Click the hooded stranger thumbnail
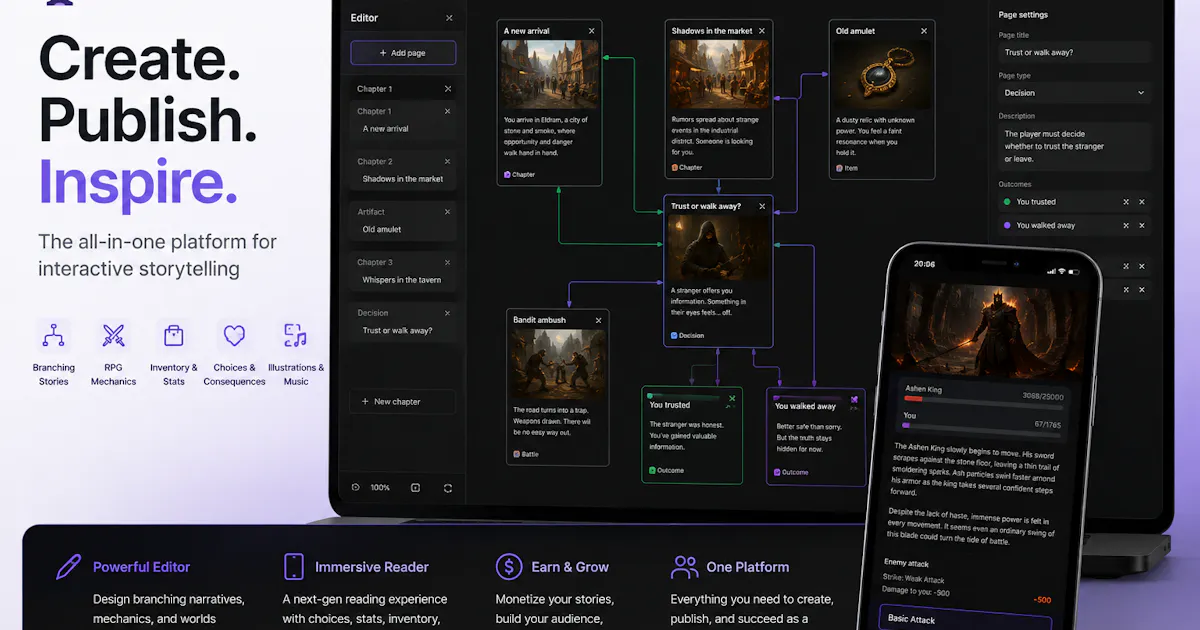1200x630 pixels. (717, 249)
